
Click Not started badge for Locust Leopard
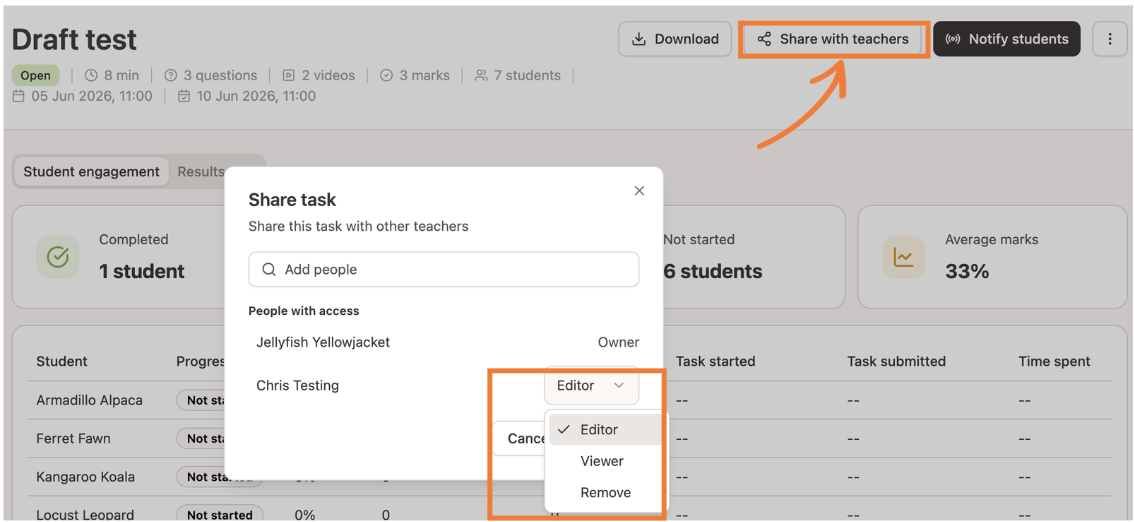(220, 515)
